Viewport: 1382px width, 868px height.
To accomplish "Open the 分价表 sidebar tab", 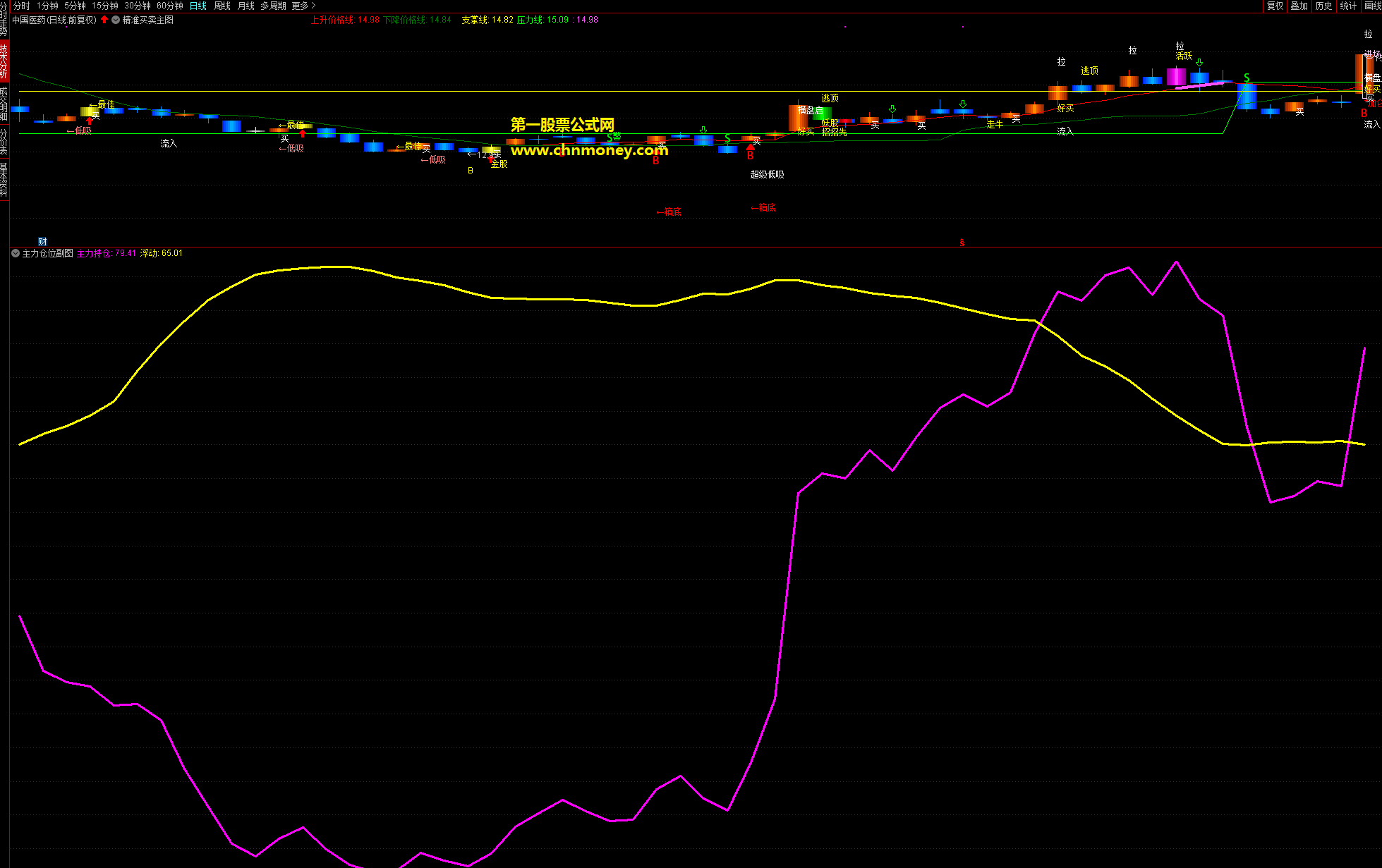I will (x=4, y=140).
